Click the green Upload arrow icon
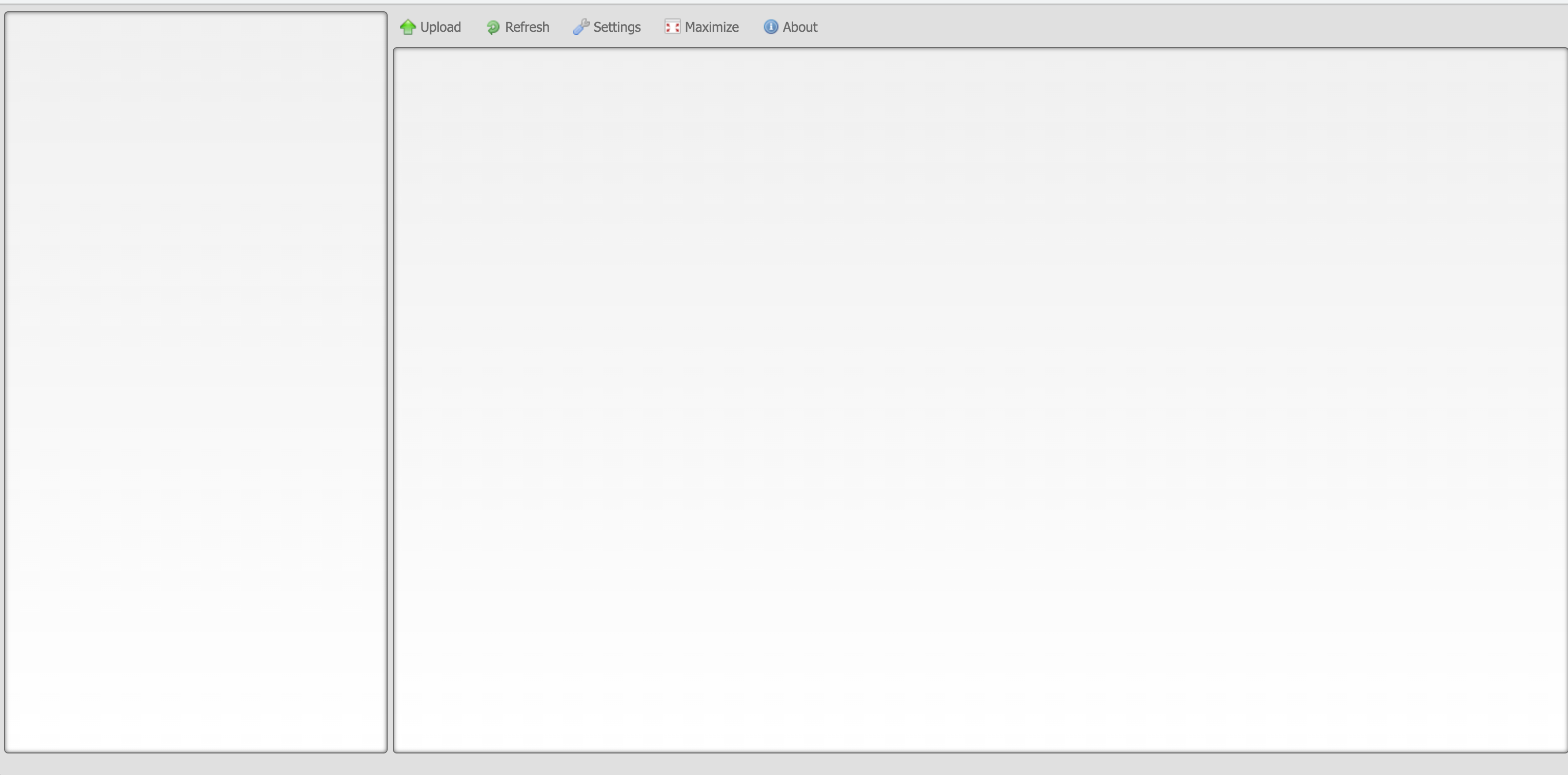The image size is (1568, 775). click(x=408, y=27)
